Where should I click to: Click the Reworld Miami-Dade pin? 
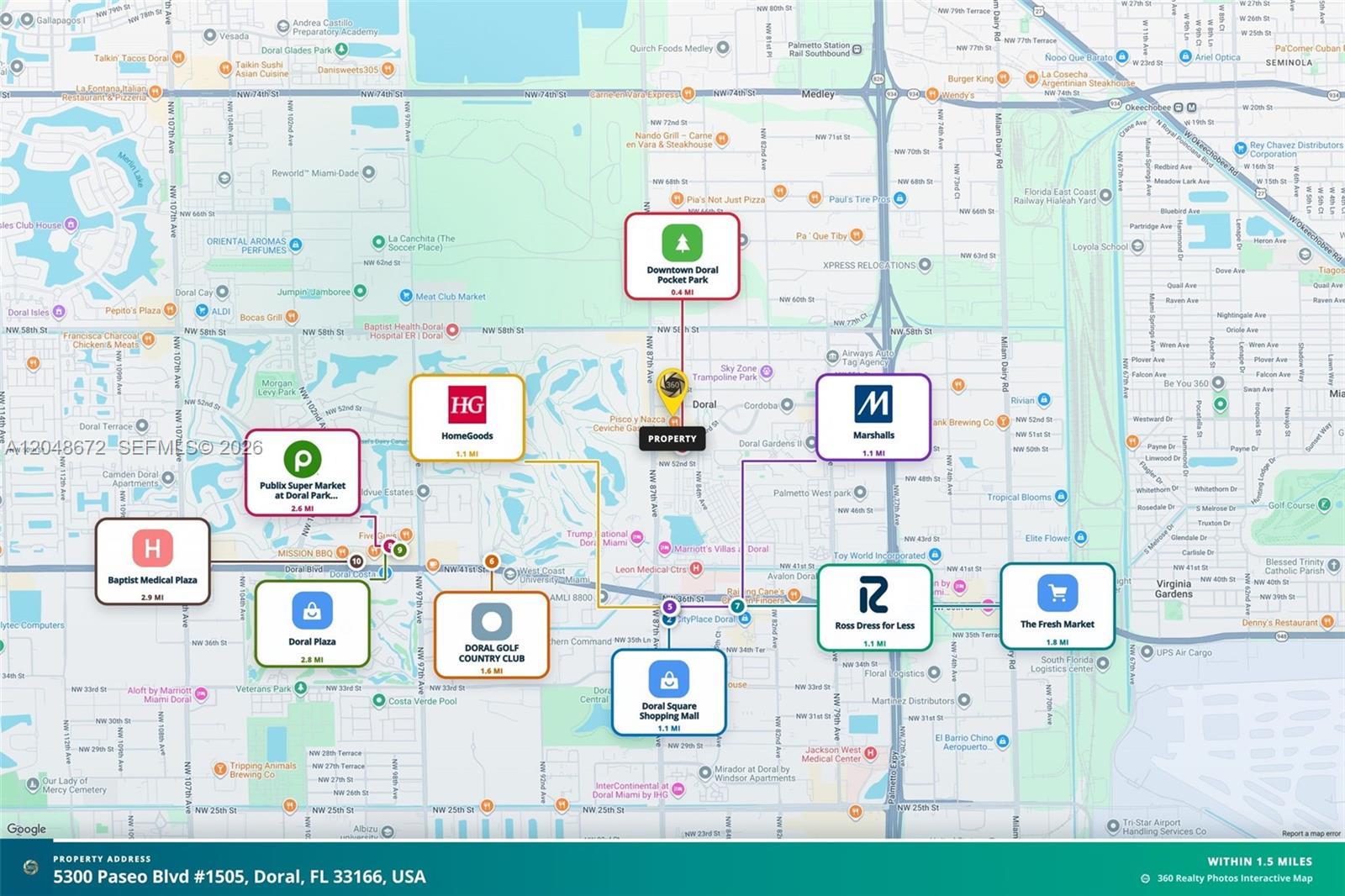pyautogui.click(x=368, y=173)
